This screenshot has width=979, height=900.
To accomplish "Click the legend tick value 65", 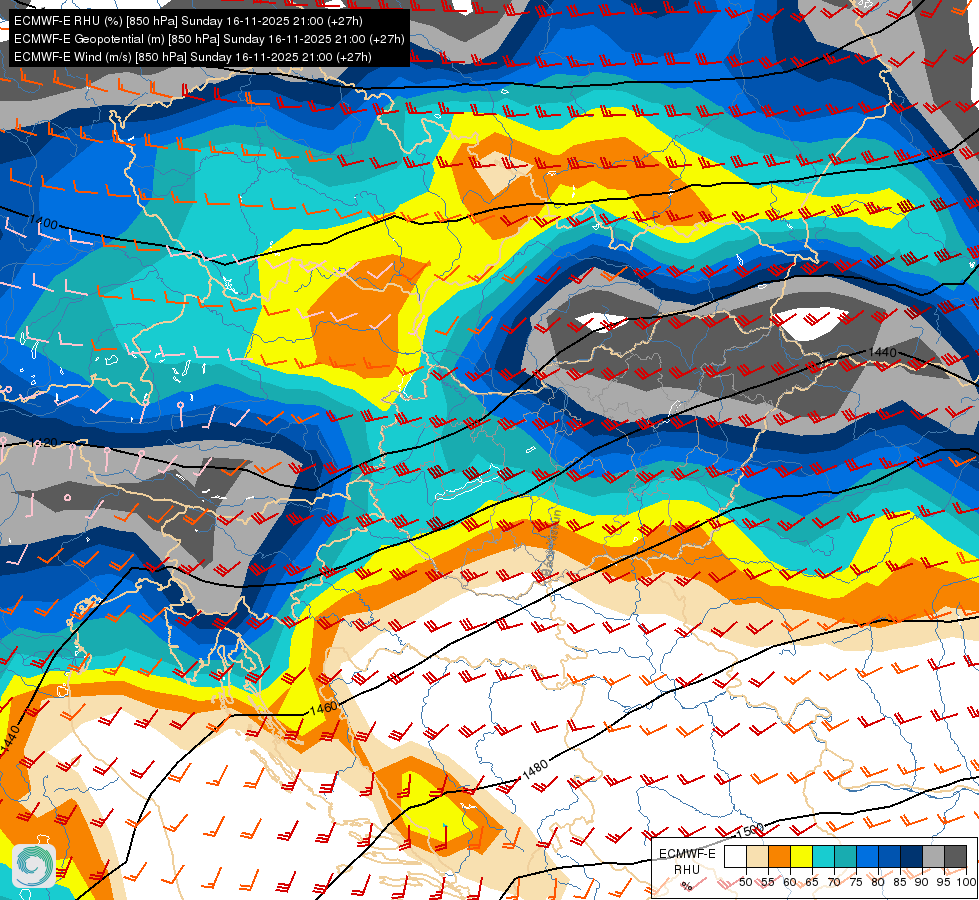I will (812, 883).
